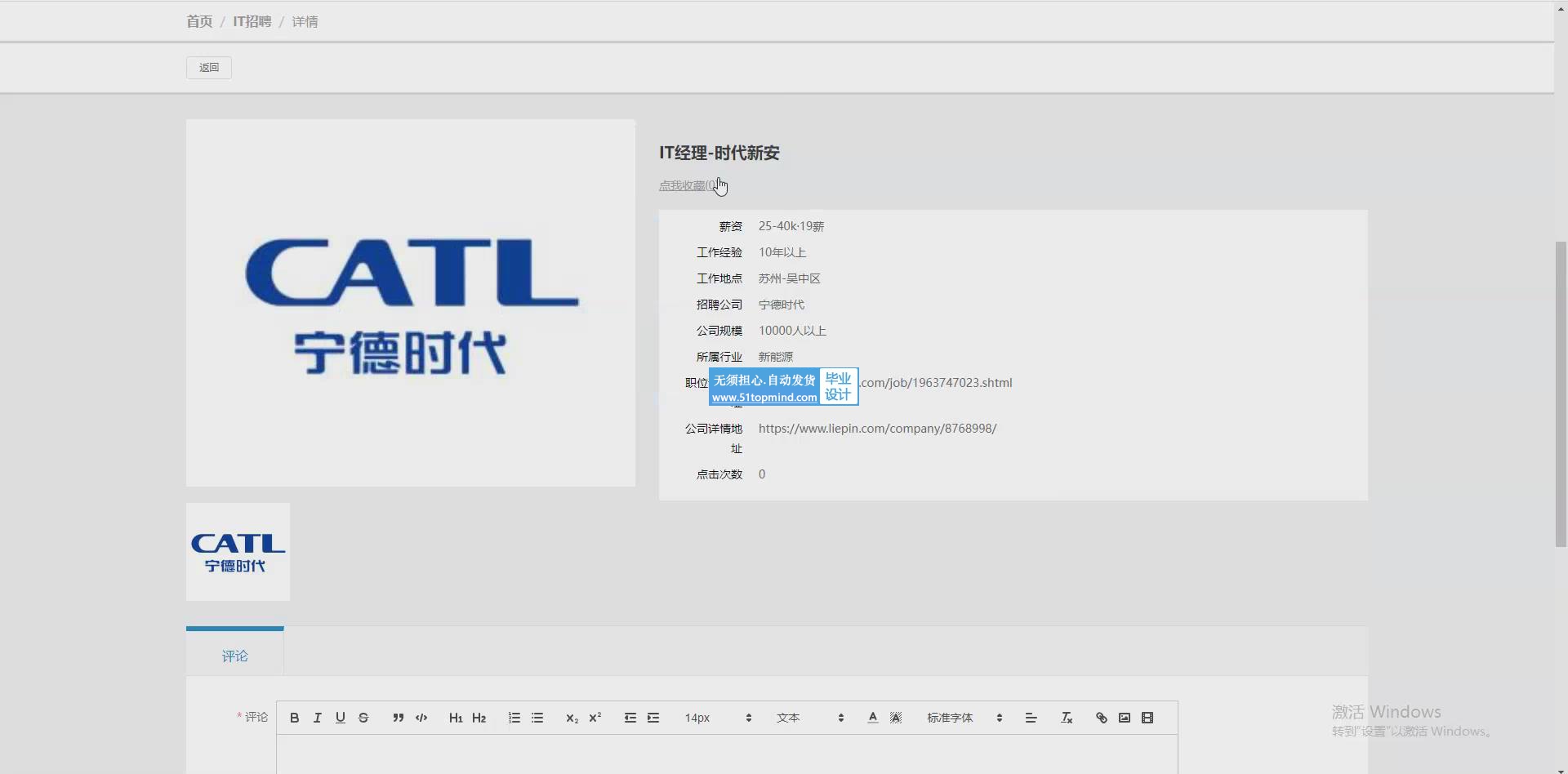Click 点我收藏 to favorite this job
This screenshot has height=774, width=1568.
689,186
